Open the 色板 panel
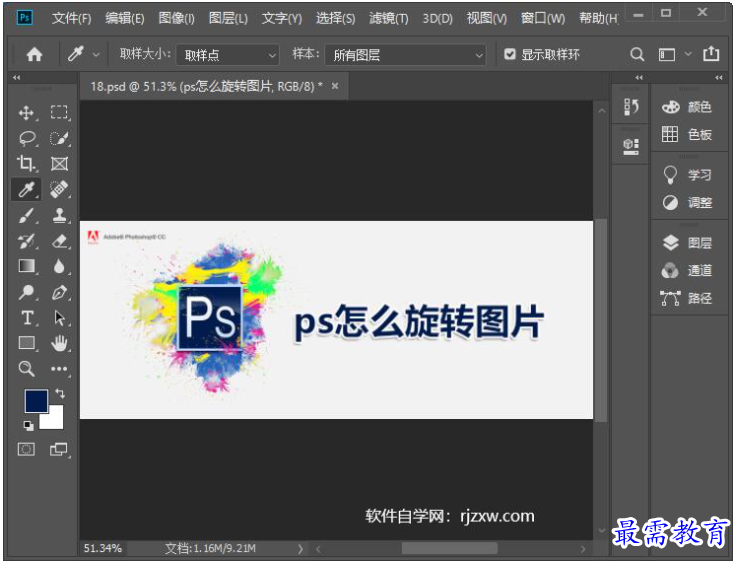 click(686, 135)
